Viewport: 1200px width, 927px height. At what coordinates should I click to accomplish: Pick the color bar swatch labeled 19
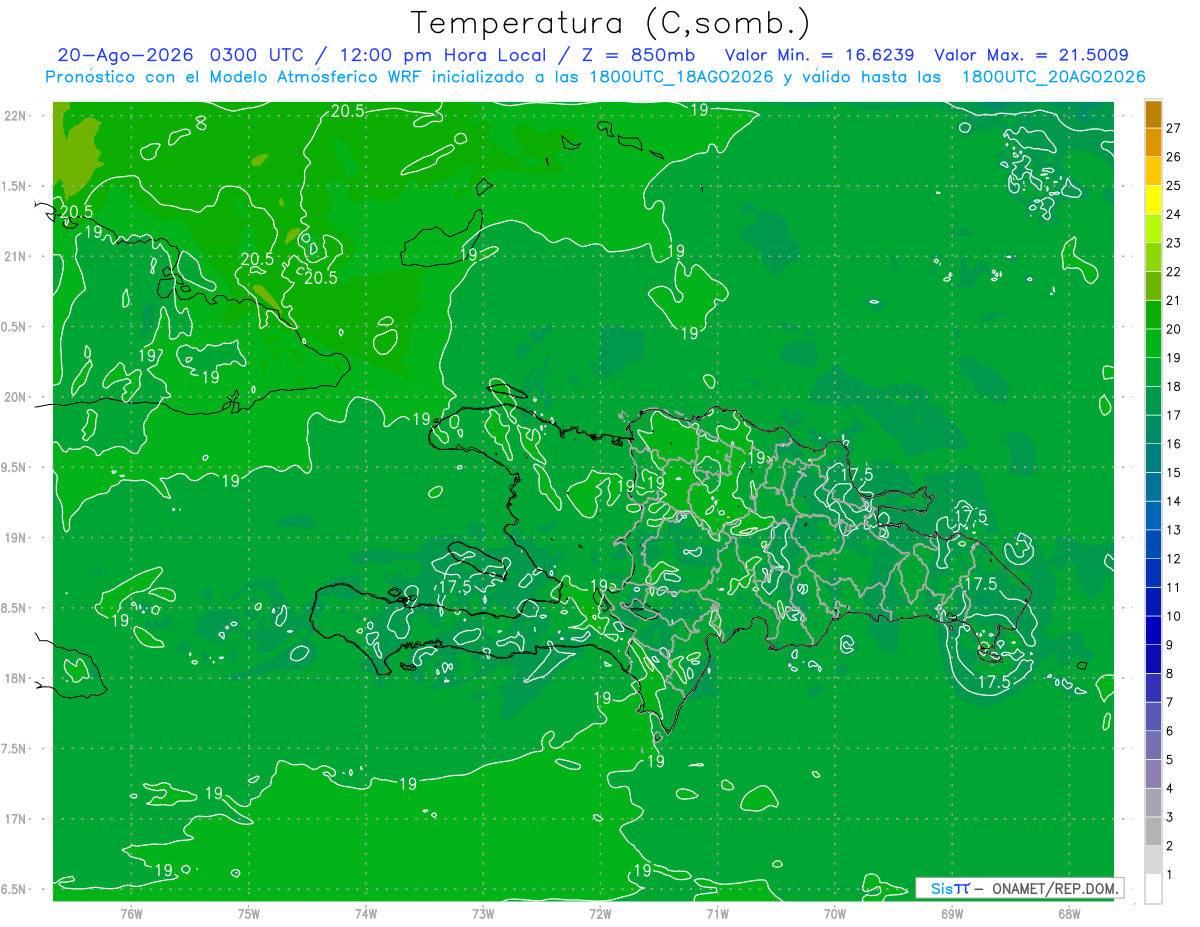[1153, 344]
